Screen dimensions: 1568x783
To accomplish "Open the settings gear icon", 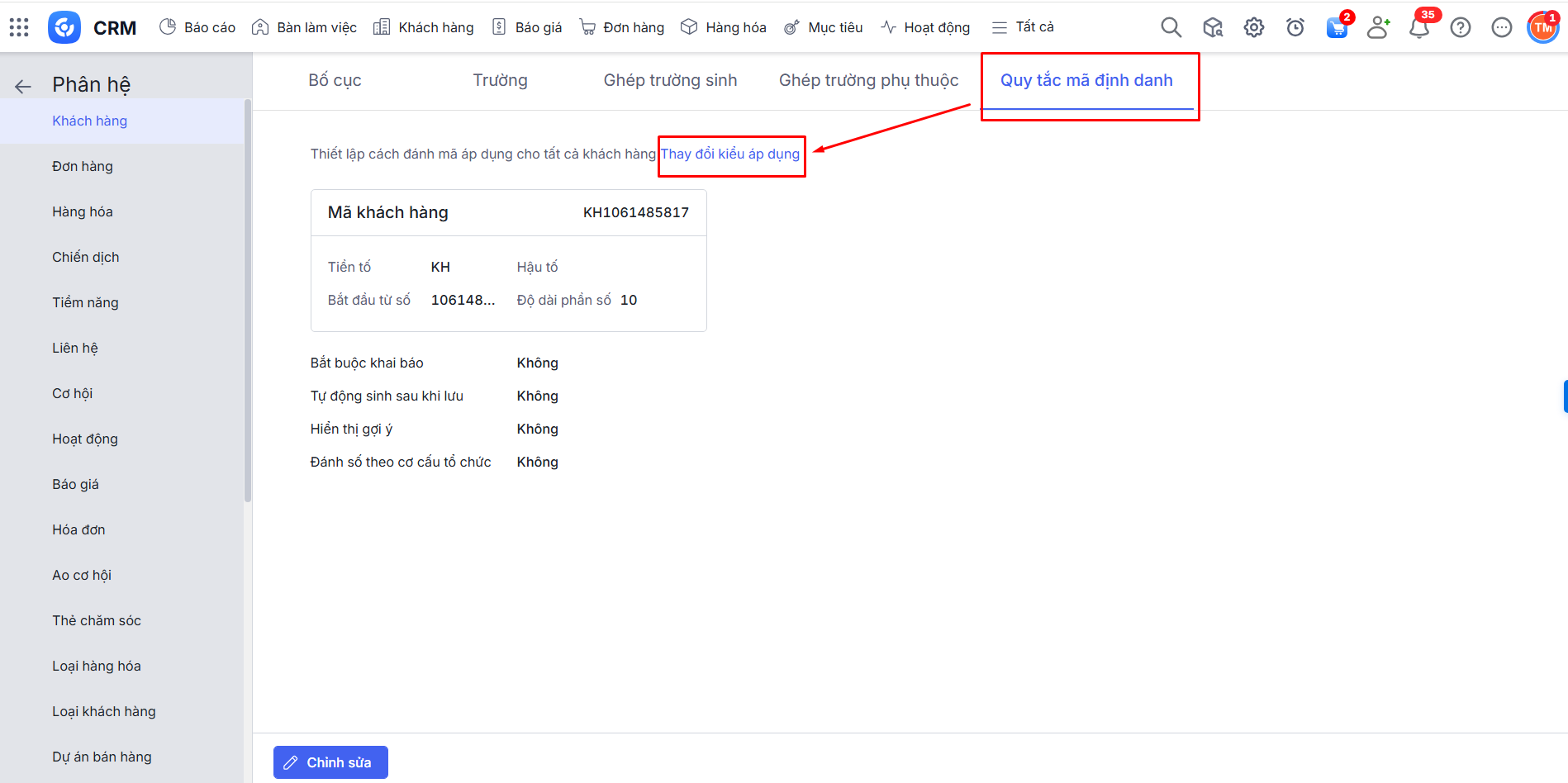I will tap(1253, 27).
